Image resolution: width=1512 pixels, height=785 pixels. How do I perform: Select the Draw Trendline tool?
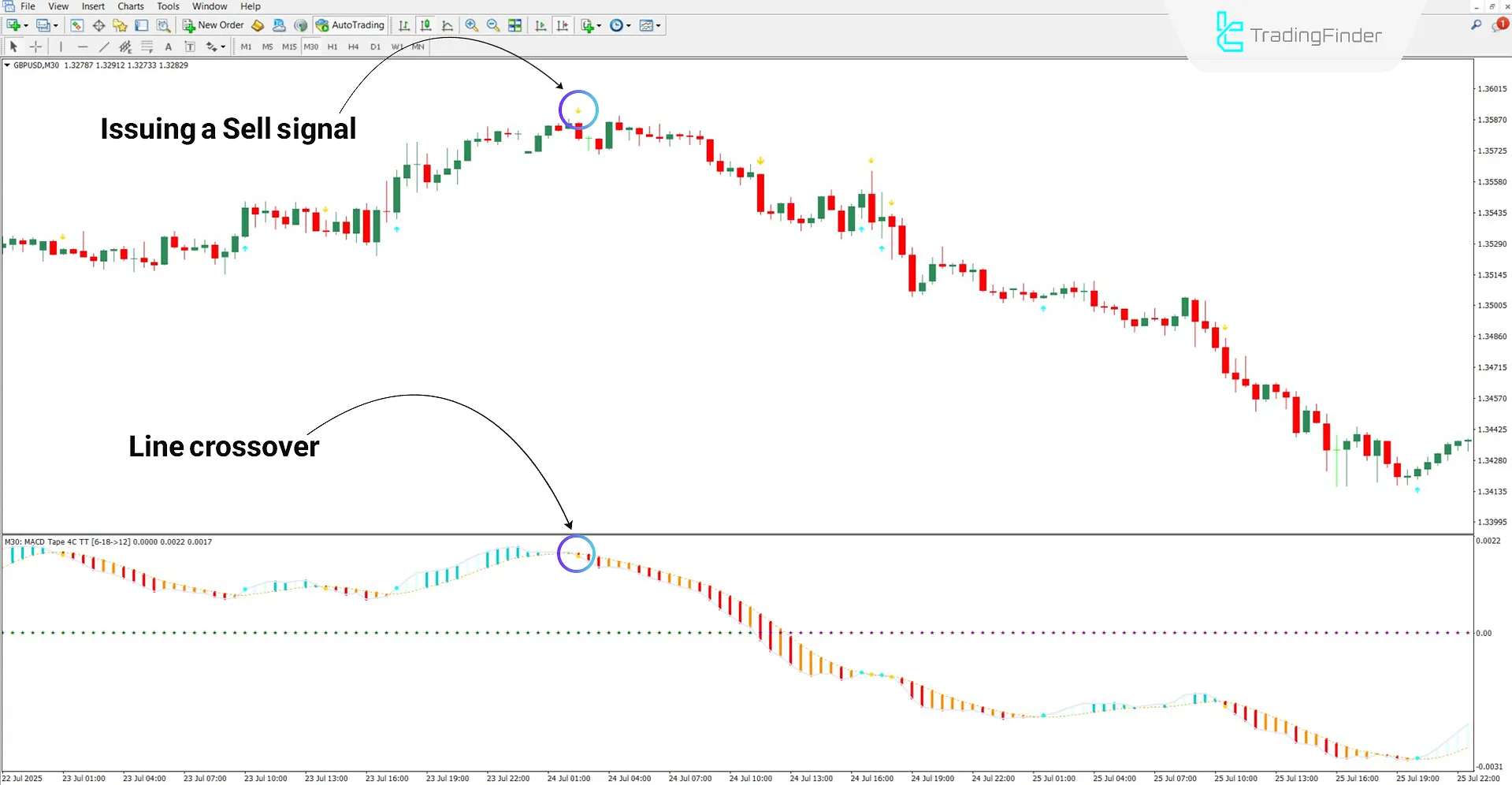coord(104,47)
